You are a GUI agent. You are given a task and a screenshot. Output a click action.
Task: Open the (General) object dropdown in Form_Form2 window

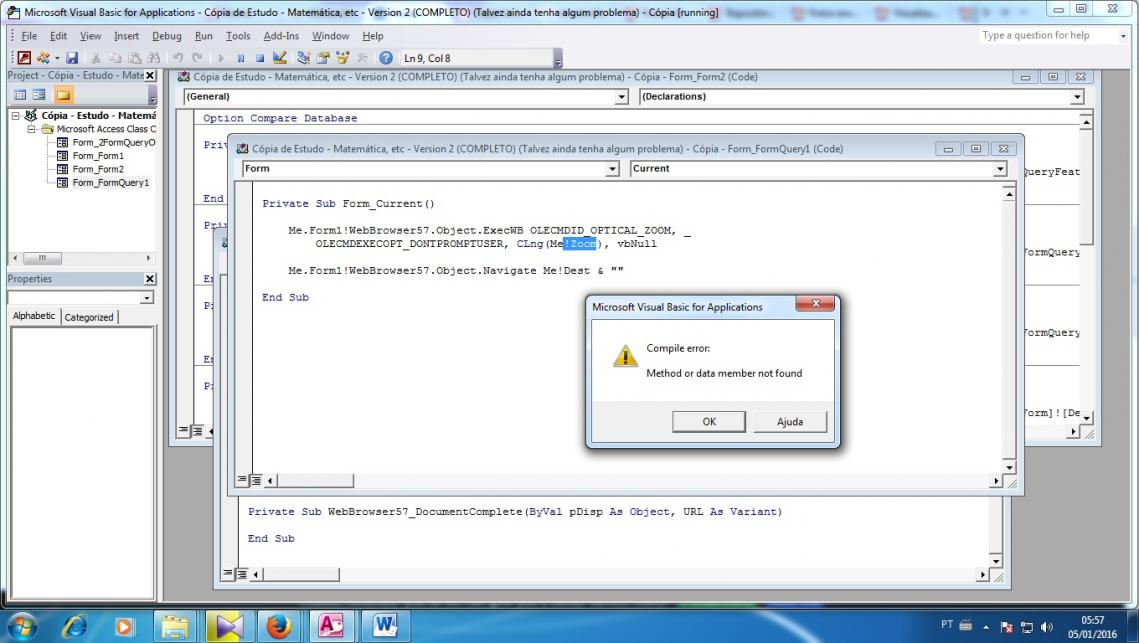pyautogui.click(x=621, y=97)
